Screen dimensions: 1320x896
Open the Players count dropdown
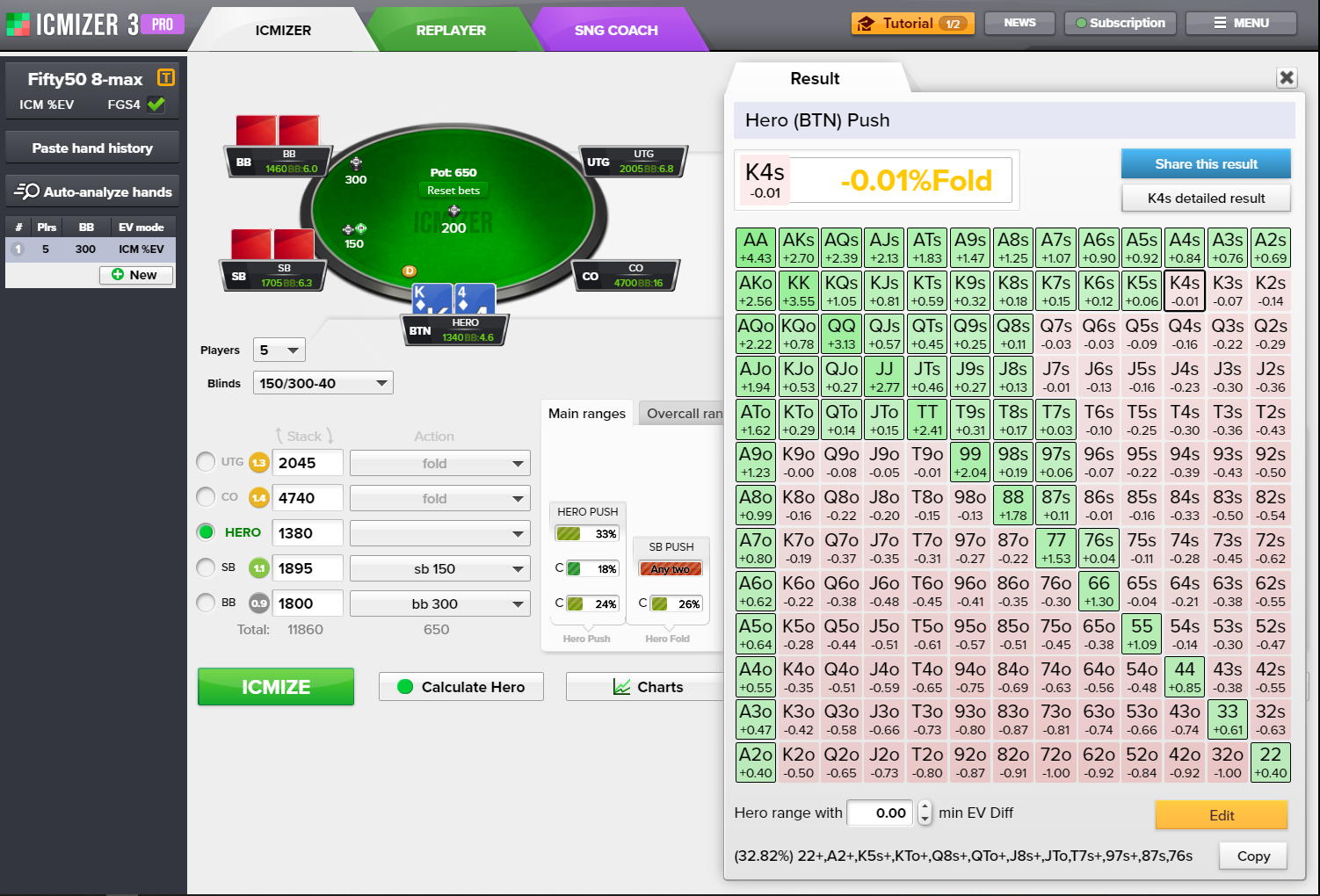[x=279, y=350]
